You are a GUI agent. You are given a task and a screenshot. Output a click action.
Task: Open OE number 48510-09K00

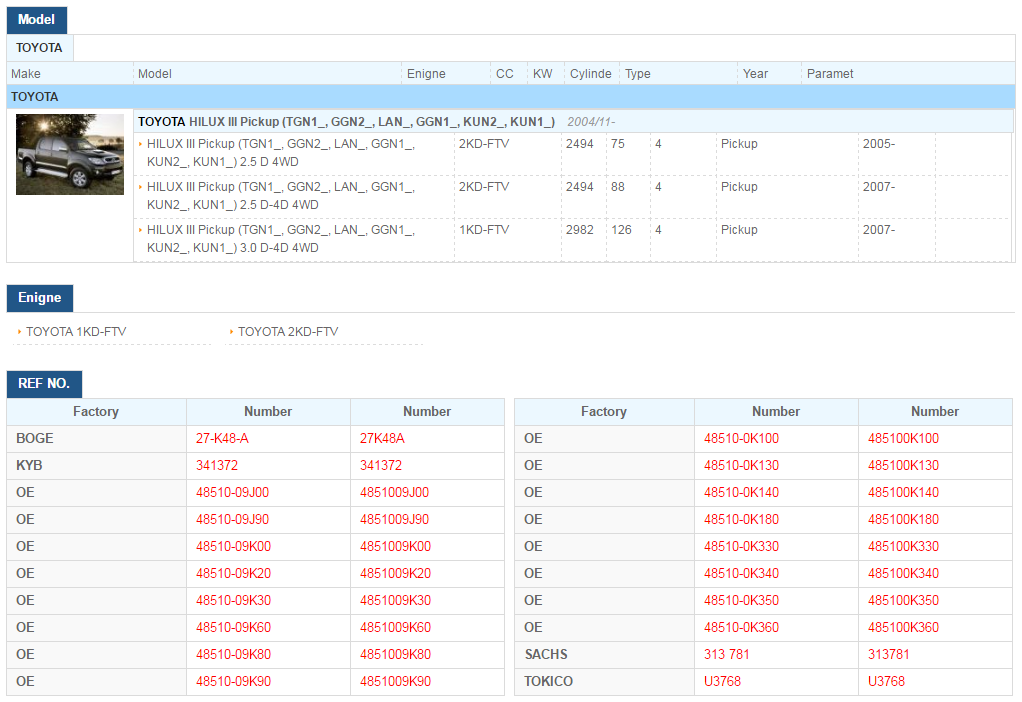233,547
